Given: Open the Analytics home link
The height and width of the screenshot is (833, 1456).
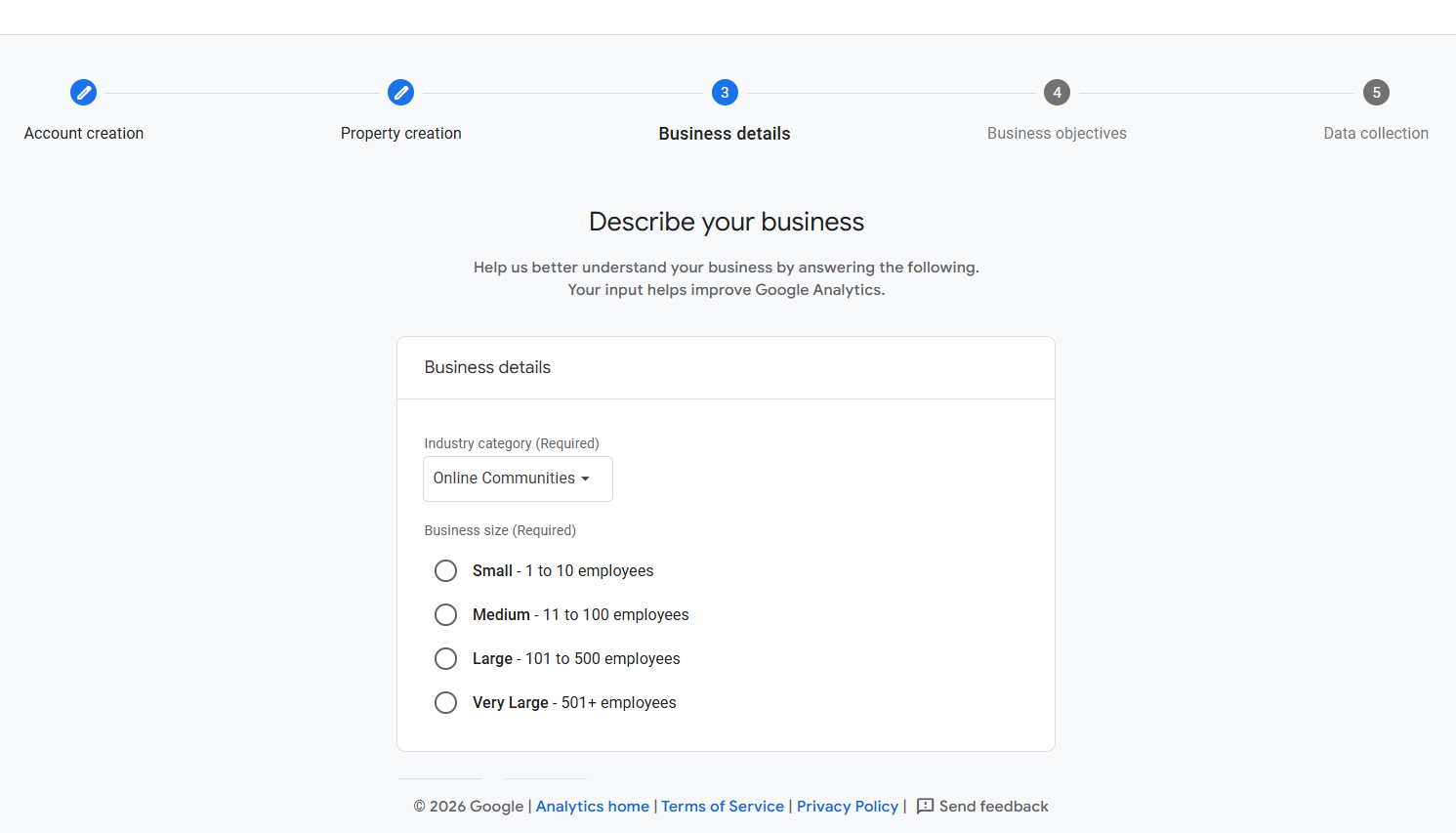Looking at the screenshot, I should [592, 806].
